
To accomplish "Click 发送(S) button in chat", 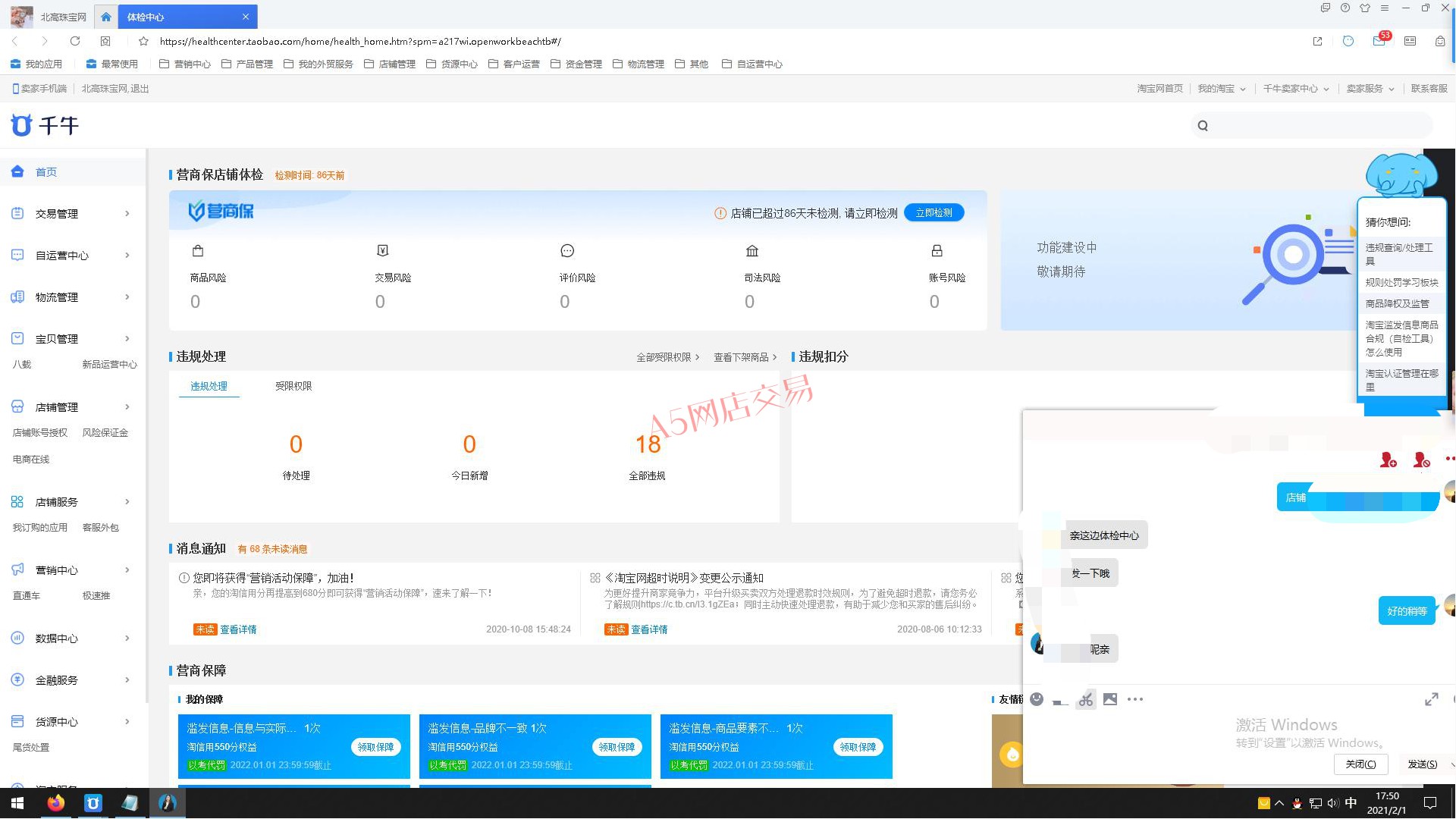I will (x=1422, y=764).
